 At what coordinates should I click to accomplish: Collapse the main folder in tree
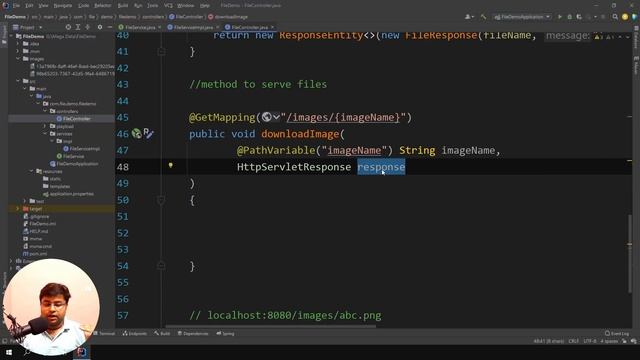pyautogui.click(x=25, y=89)
